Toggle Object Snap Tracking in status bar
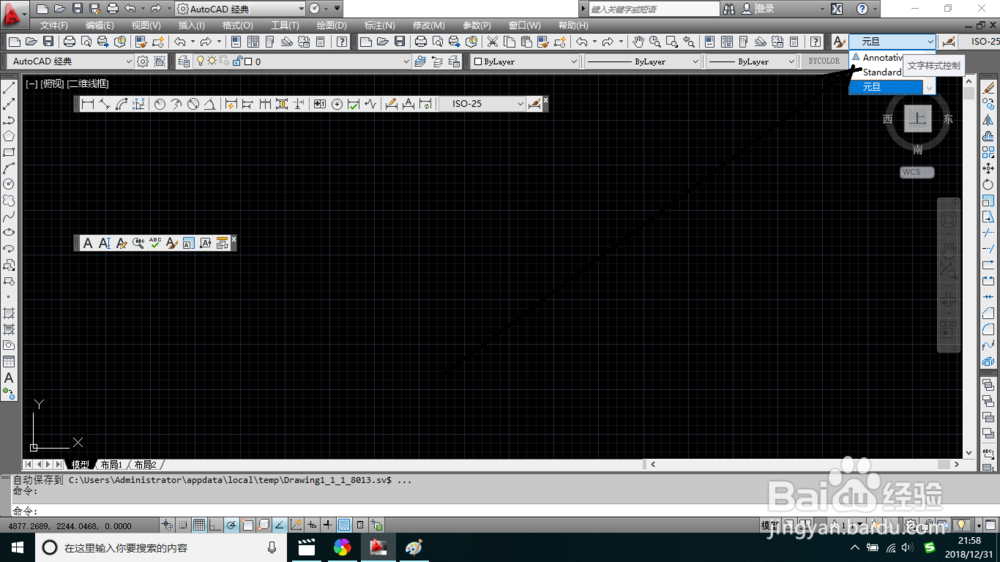This screenshot has width=1000, height=562. (279, 525)
